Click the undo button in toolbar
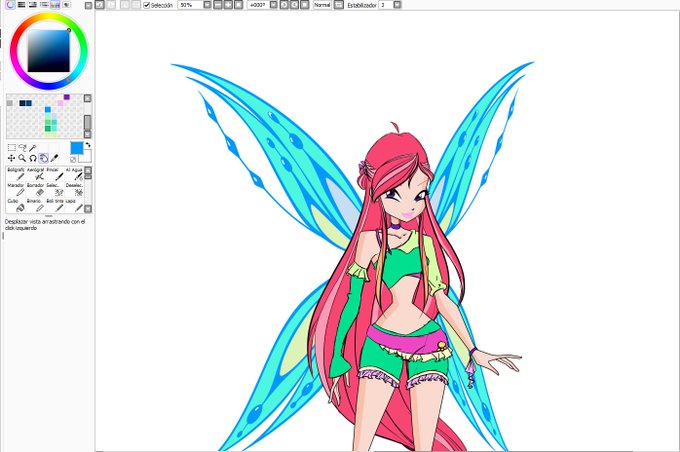The height and width of the screenshot is (452, 680). (x=100, y=5)
